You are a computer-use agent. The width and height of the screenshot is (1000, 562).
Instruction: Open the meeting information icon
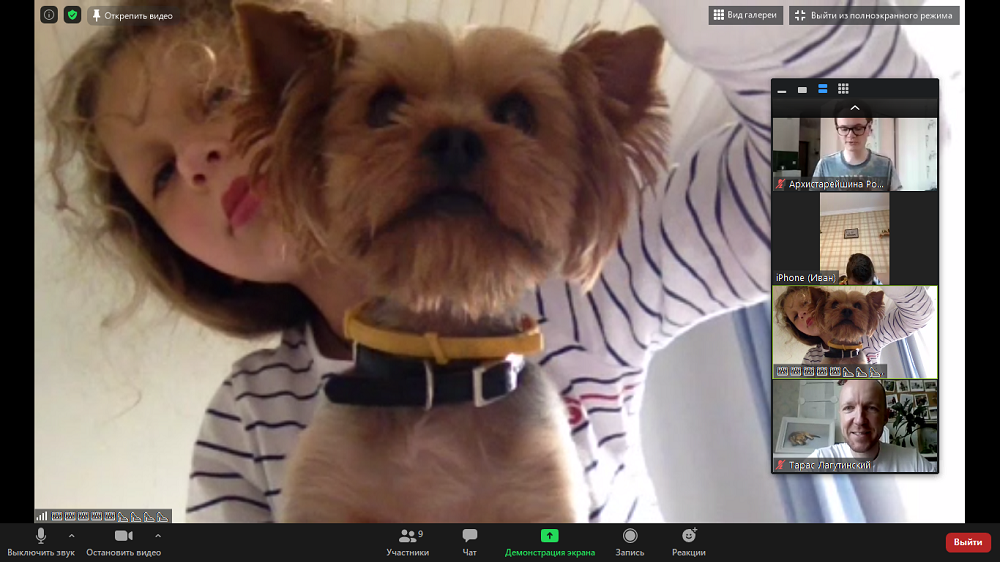coord(48,15)
